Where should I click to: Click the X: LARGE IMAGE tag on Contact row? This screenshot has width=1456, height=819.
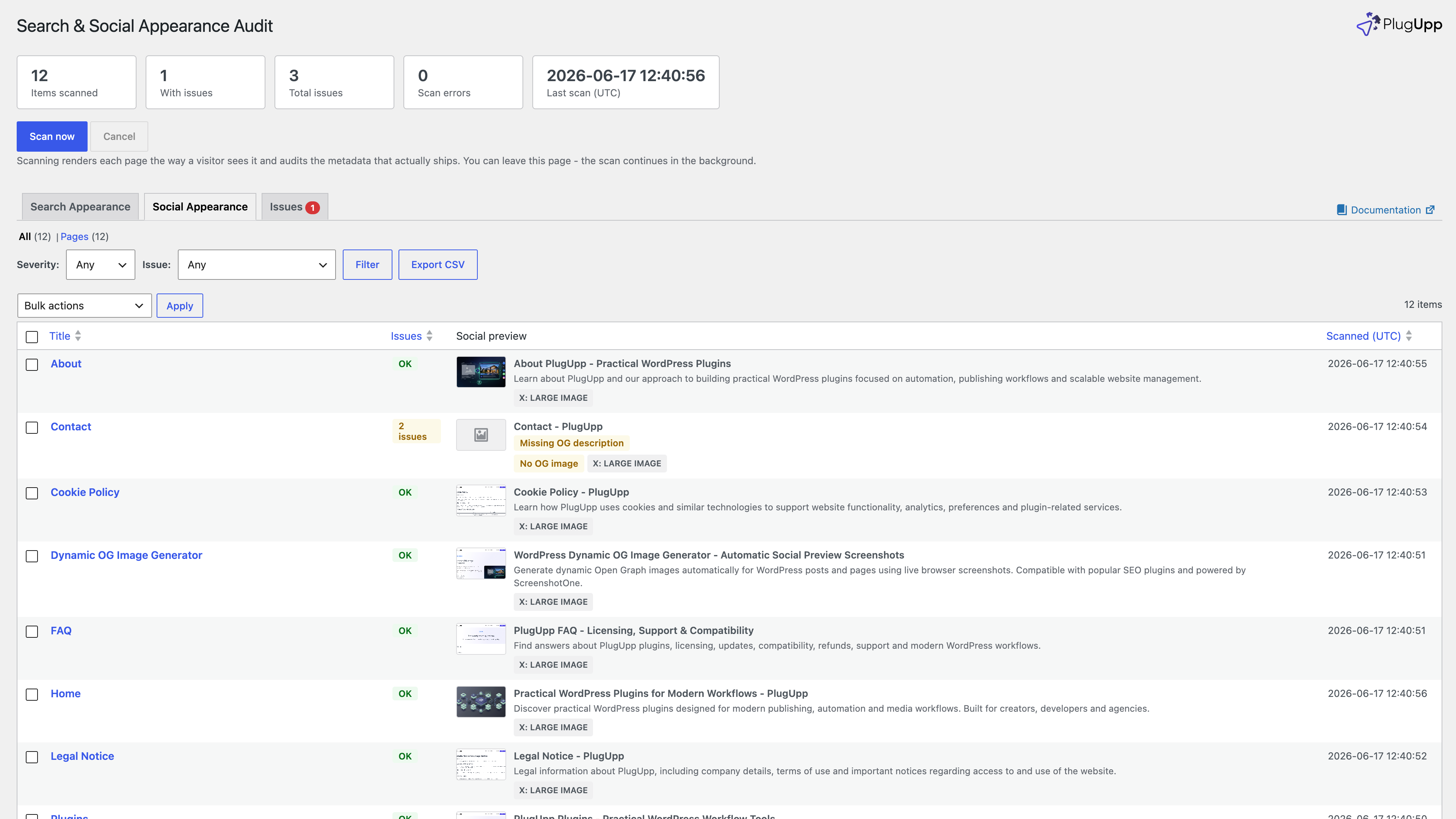coord(627,463)
